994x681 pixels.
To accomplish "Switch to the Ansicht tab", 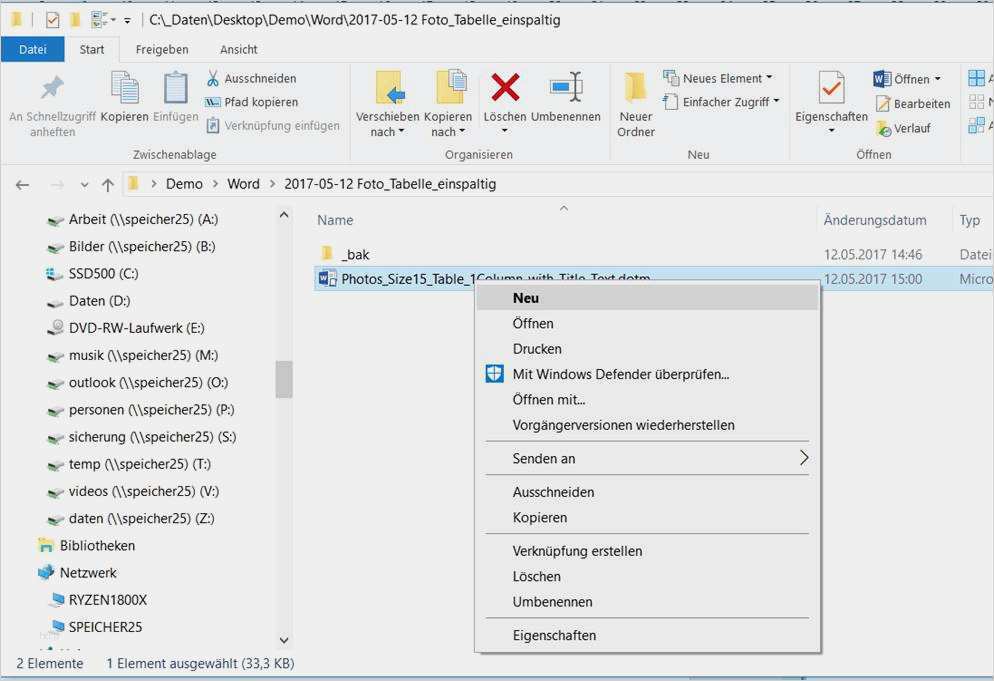I will coord(238,49).
